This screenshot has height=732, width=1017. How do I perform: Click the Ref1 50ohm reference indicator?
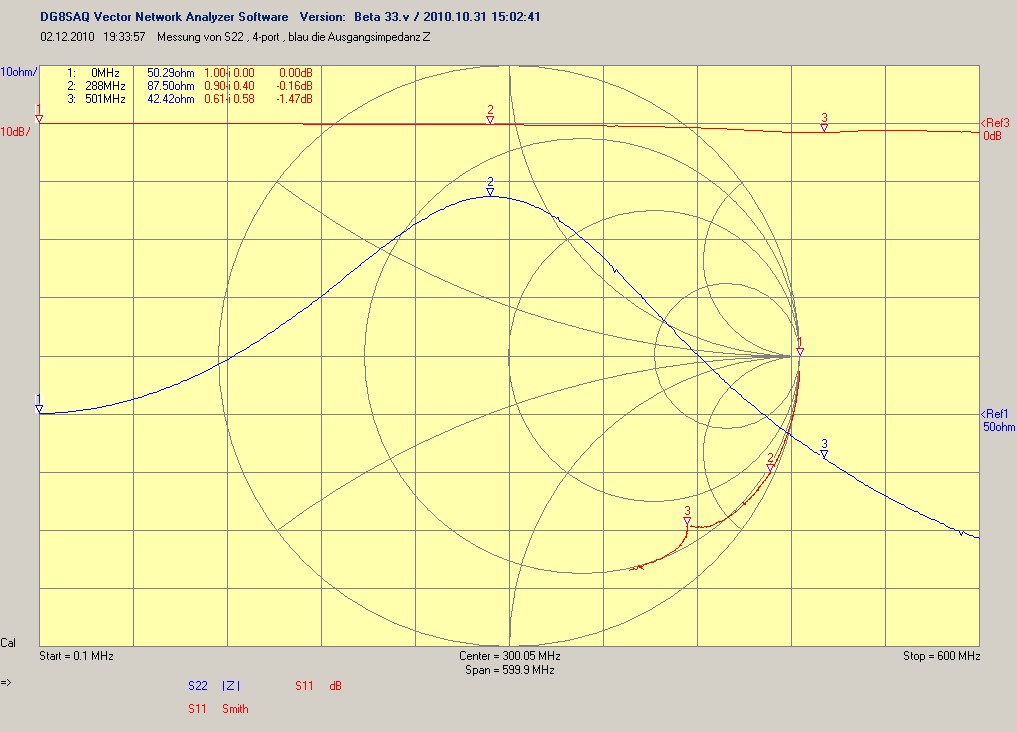[x=998, y=420]
